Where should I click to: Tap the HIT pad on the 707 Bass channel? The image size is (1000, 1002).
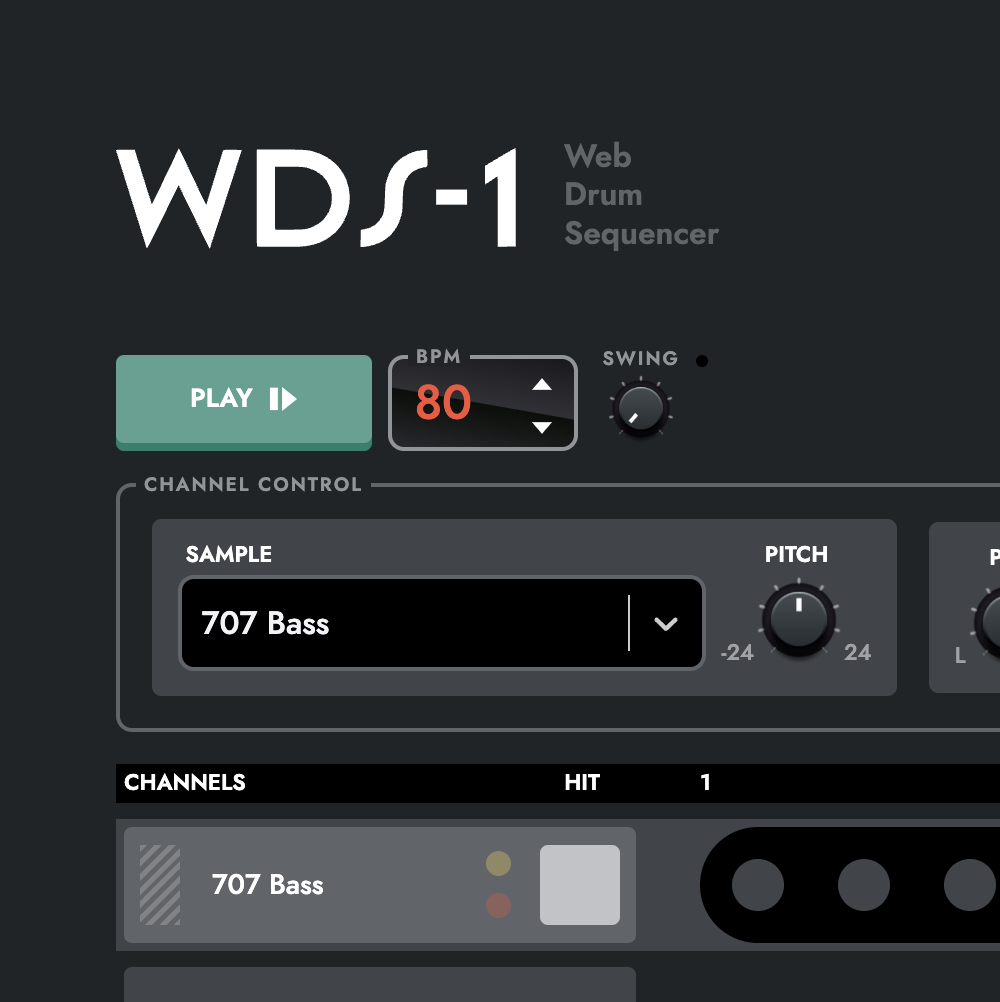(x=580, y=885)
